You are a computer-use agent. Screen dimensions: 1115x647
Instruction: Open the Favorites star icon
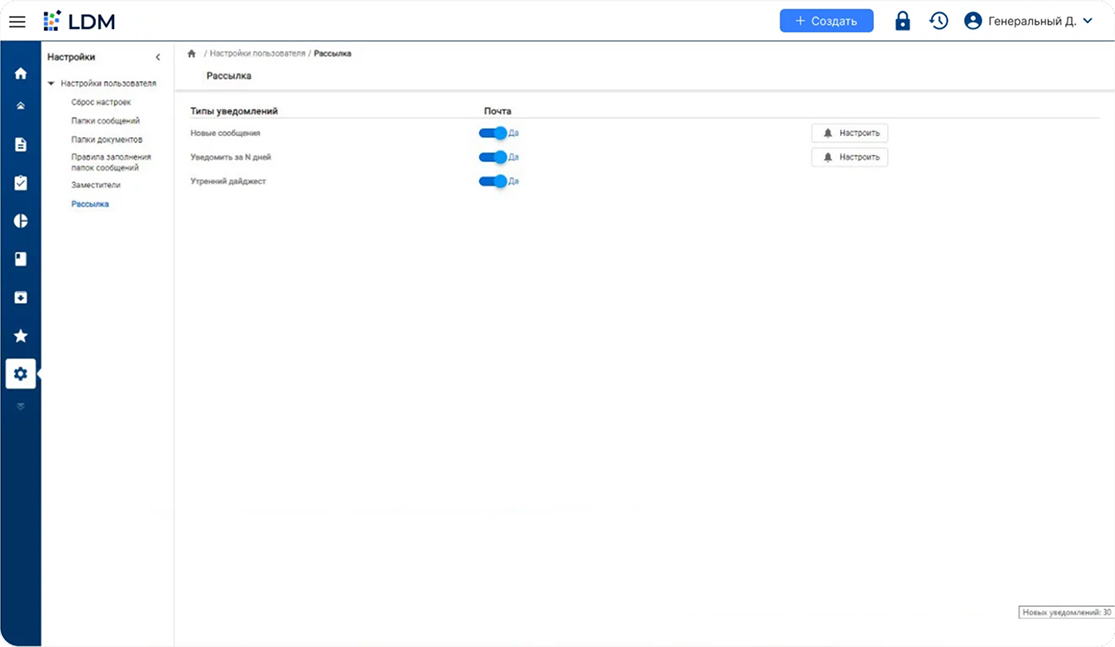point(20,336)
